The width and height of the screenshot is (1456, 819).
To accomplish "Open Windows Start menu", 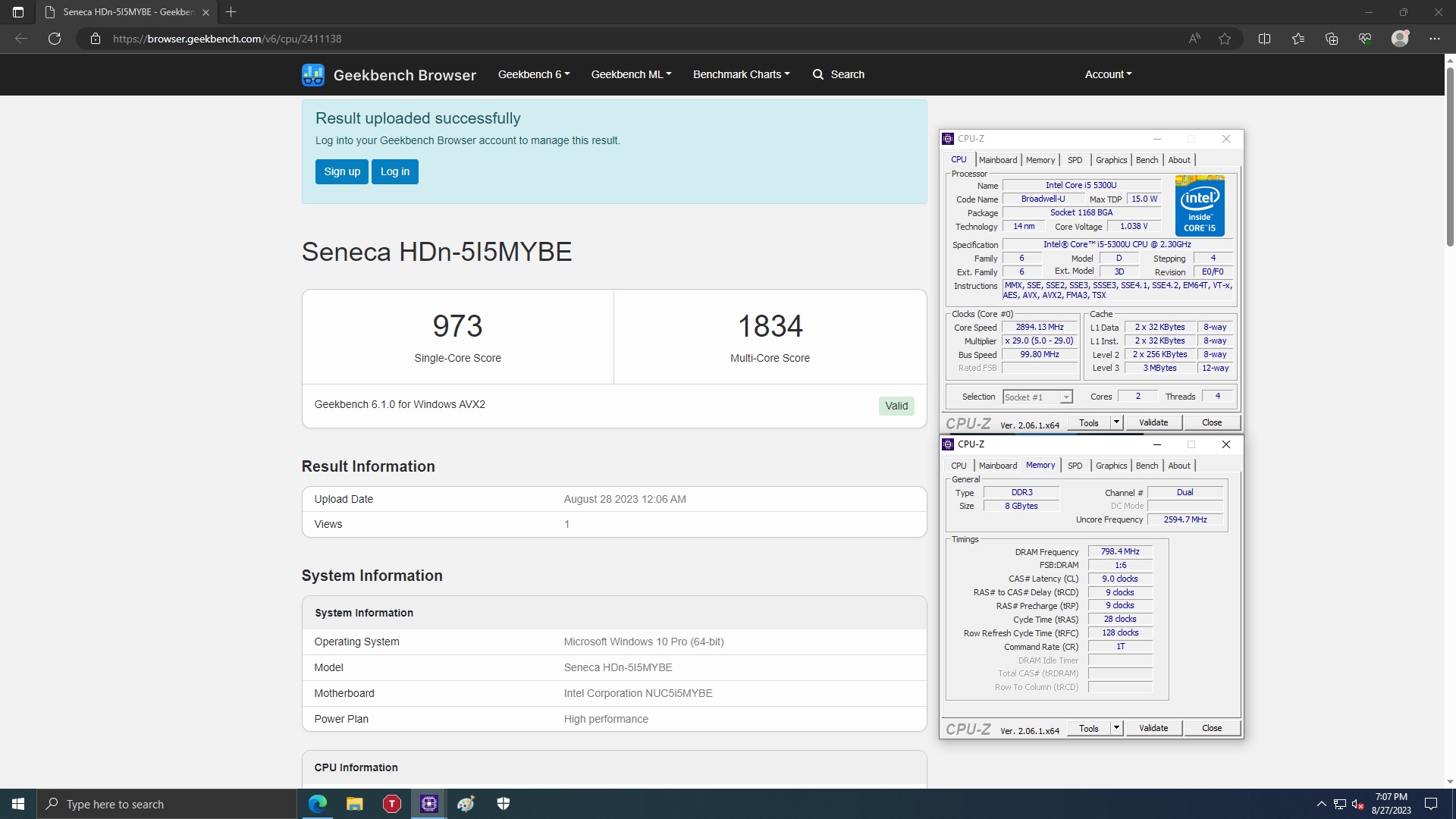I will pyautogui.click(x=18, y=804).
